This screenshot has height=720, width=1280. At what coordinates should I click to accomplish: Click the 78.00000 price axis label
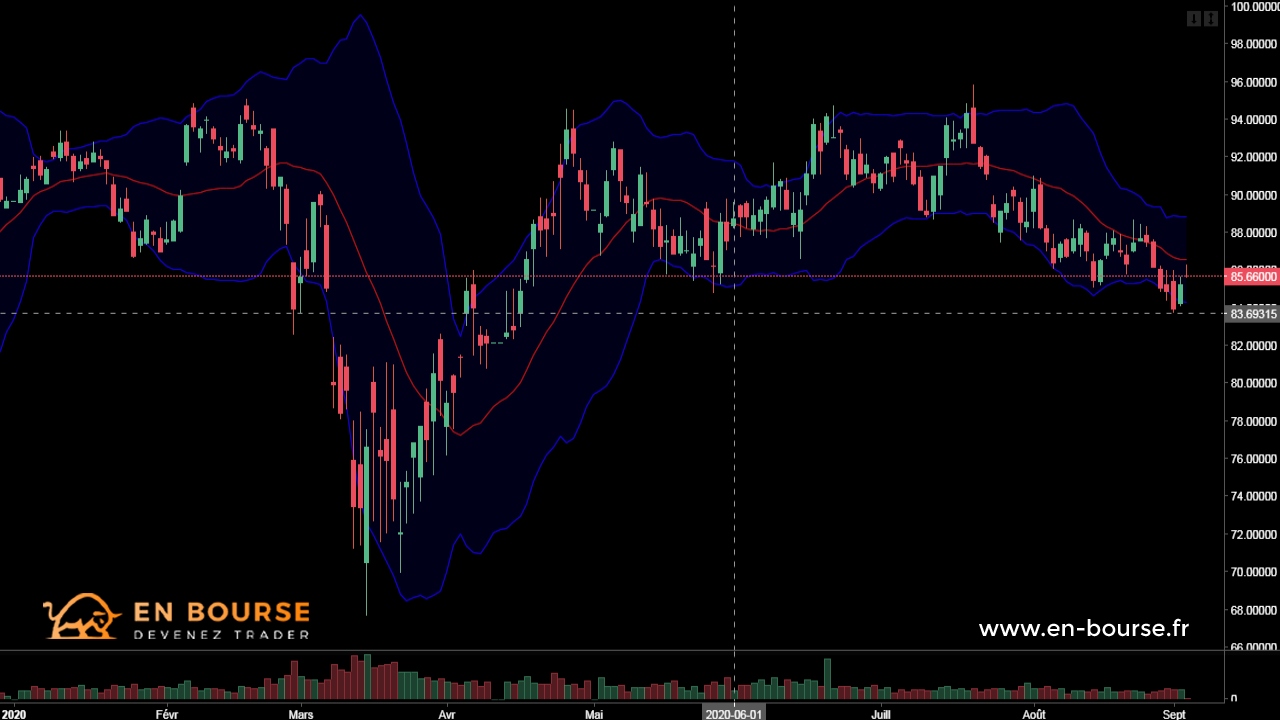1254,421
